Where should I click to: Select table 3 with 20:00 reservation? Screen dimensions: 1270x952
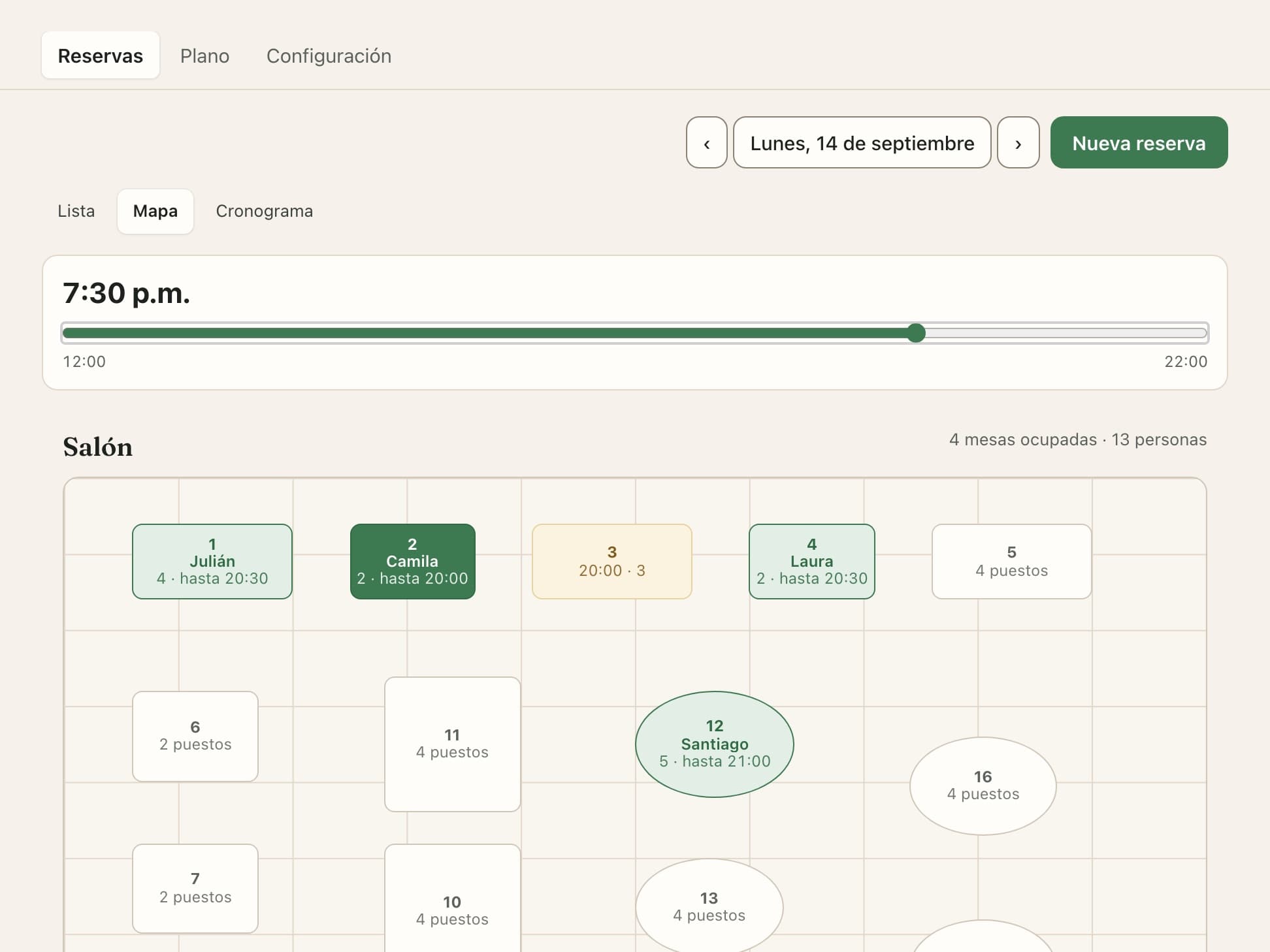(612, 562)
